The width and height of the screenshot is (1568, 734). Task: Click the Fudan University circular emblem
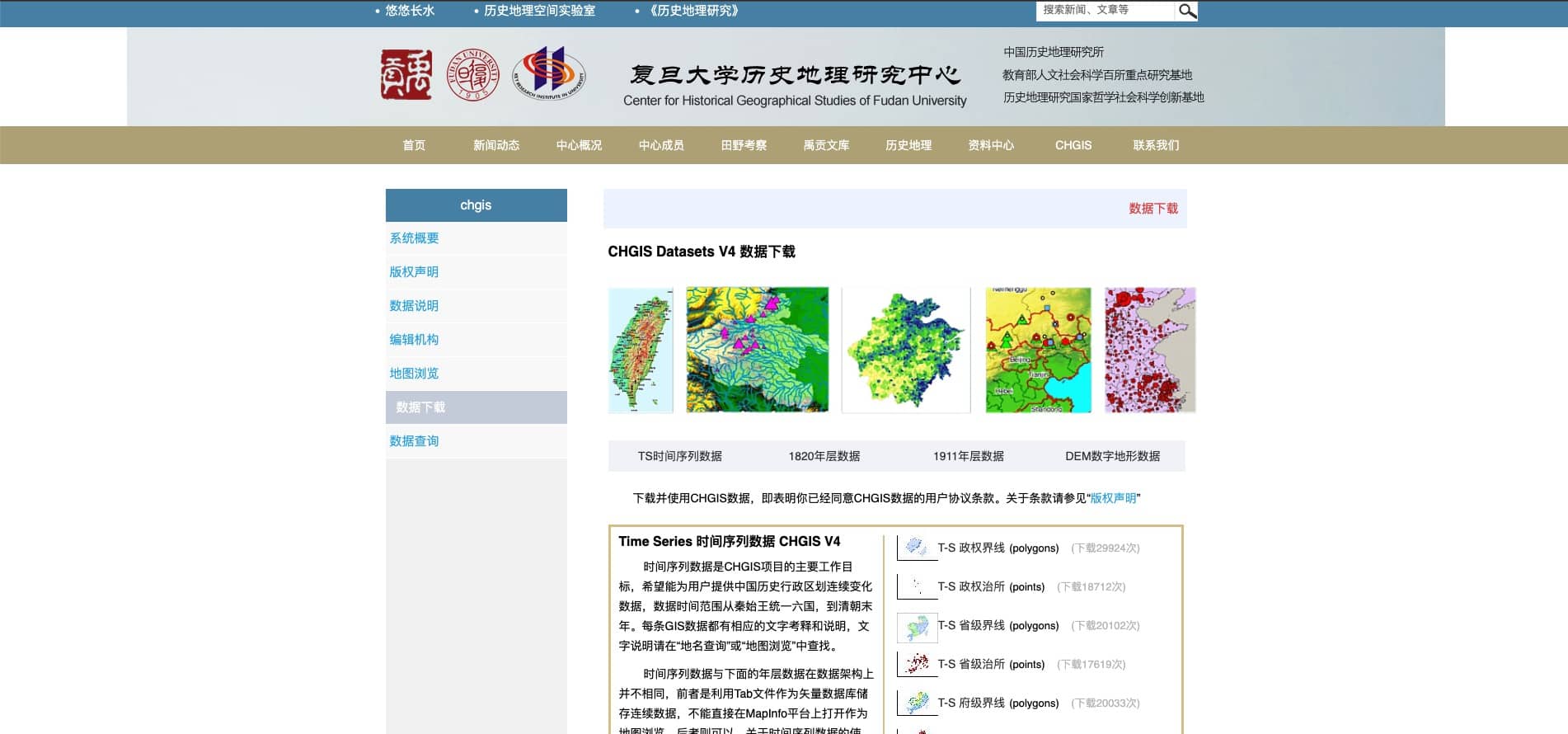click(x=473, y=74)
